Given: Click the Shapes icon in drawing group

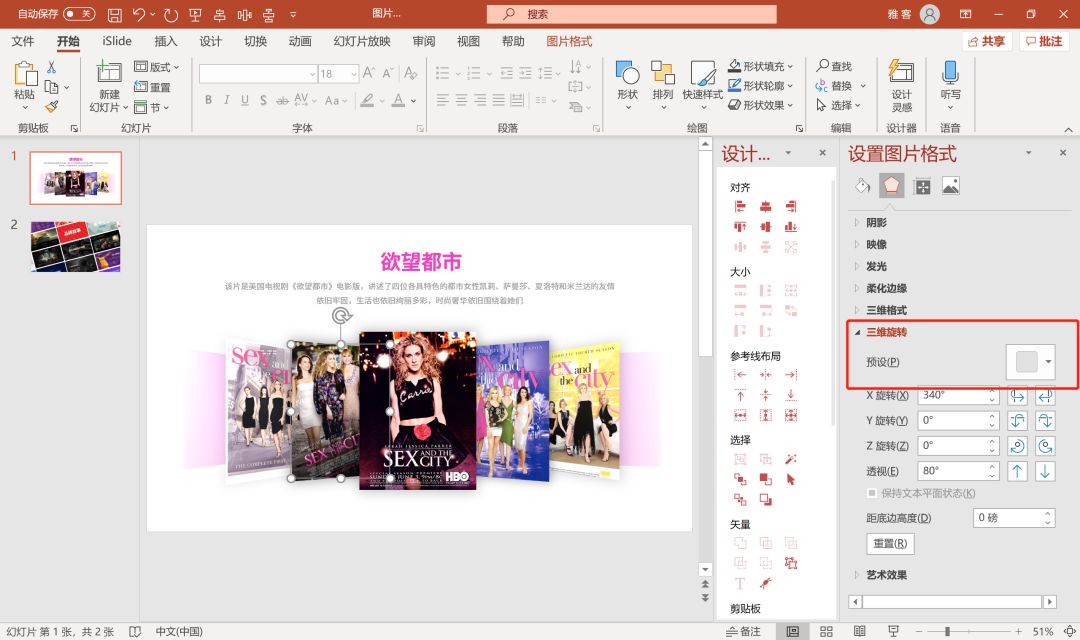Looking at the screenshot, I should tap(627, 73).
